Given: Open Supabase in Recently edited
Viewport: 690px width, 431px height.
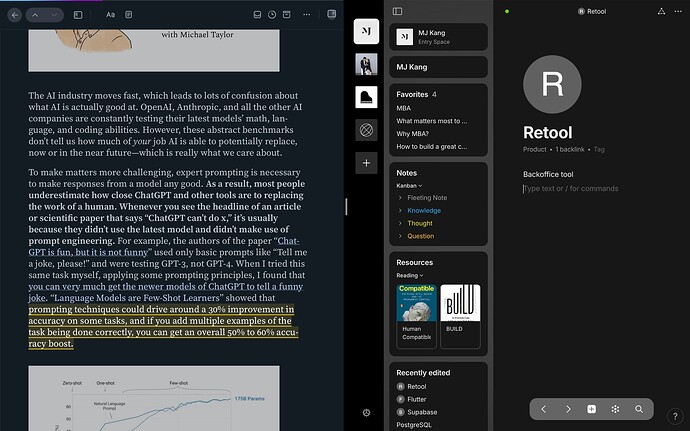Looking at the screenshot, I should click(x=417, y=412).
